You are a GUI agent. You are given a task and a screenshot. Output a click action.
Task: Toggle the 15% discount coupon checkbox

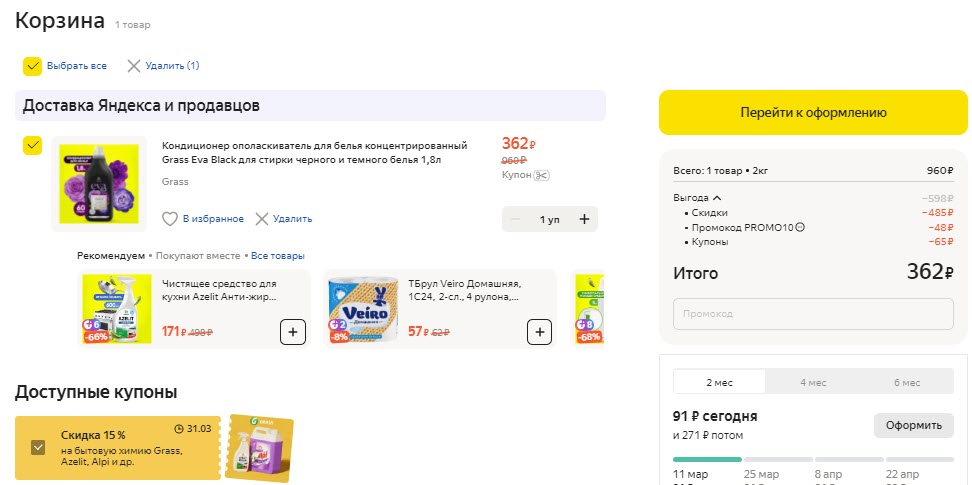pos(38,448)
